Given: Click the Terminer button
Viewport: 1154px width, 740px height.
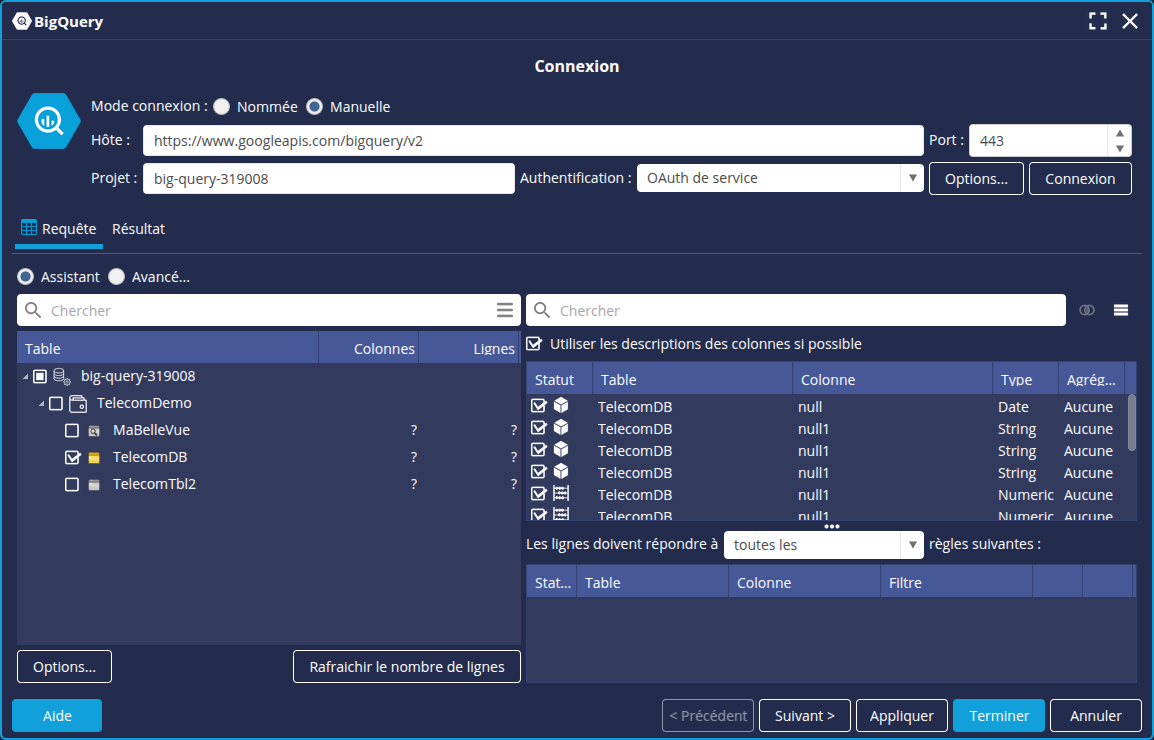Looking at the screenshot, I should pyautogui.click(x=998, y=715).
